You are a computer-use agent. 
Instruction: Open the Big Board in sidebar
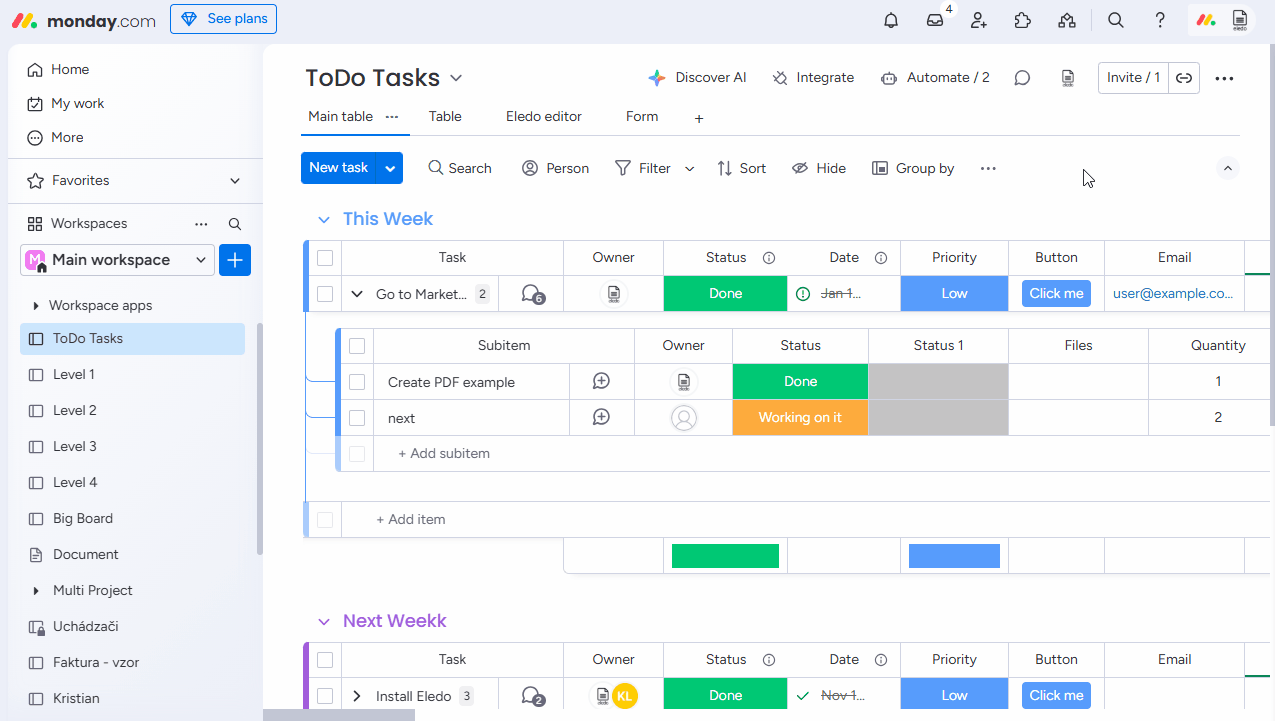pyautogui.click(x=83, y=518)
